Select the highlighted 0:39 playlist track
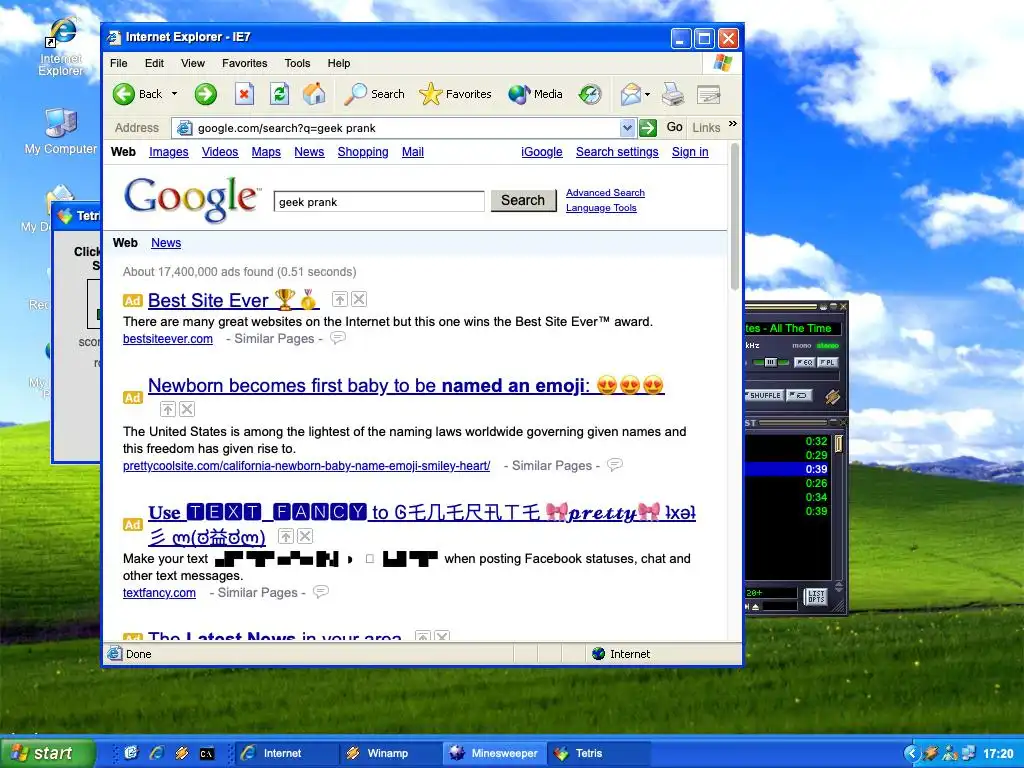Viewport: 1024px width, 768px height. point(788,469)
